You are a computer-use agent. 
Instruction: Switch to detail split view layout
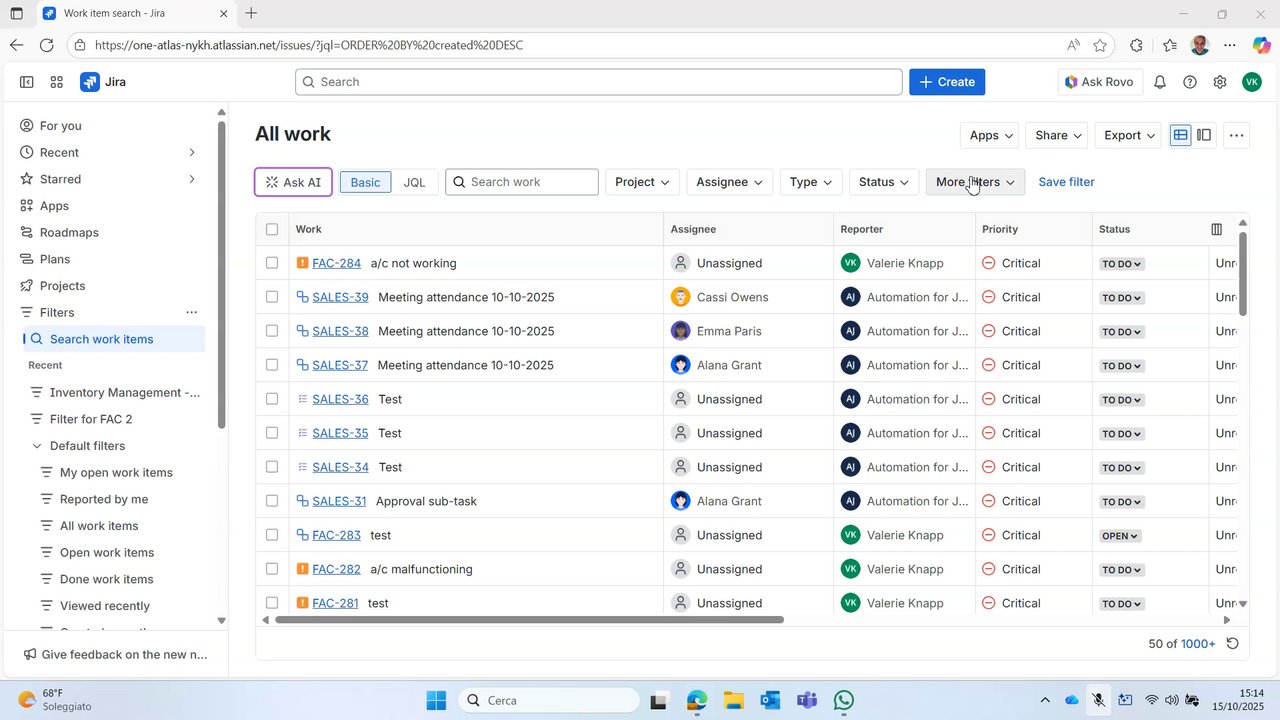[x=1204, y=135]
